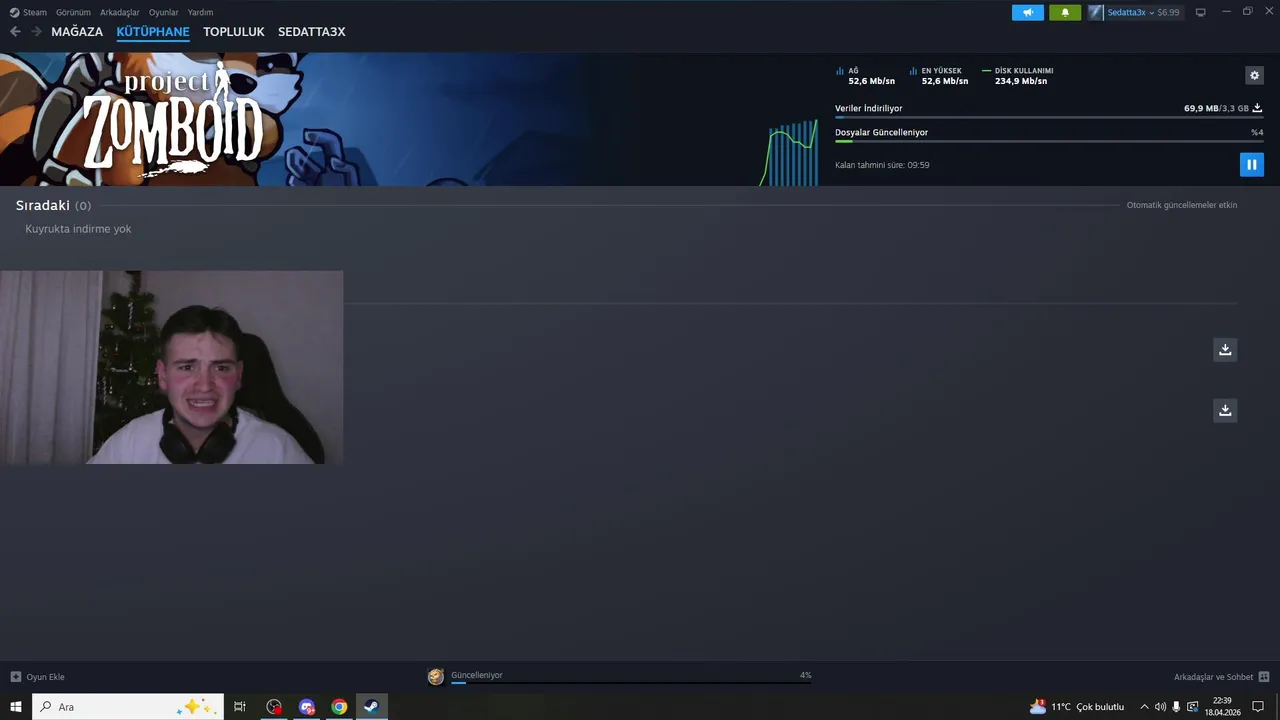Open the clock app with red badge on taskbar

pos(274,707)
